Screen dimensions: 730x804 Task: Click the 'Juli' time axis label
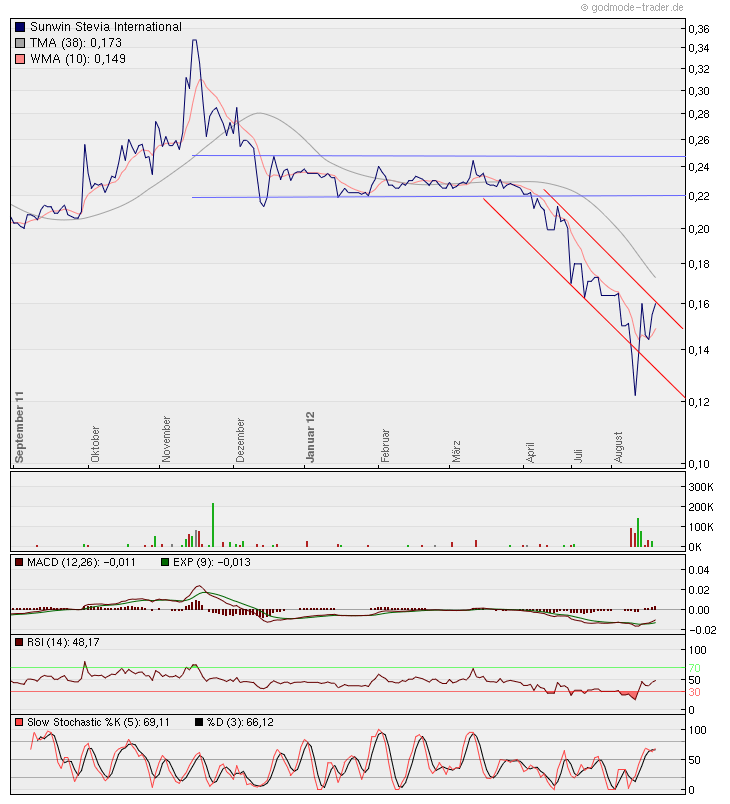[578, 456]
